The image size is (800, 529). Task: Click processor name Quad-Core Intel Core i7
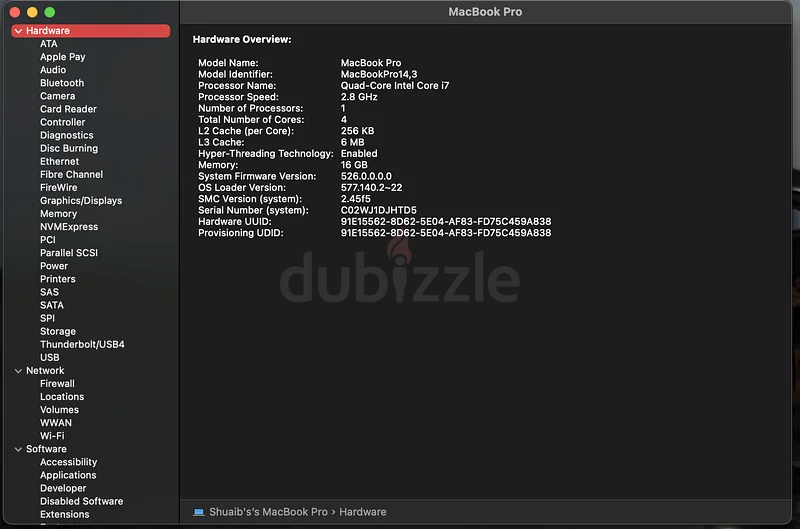click(x=395, y=86)
